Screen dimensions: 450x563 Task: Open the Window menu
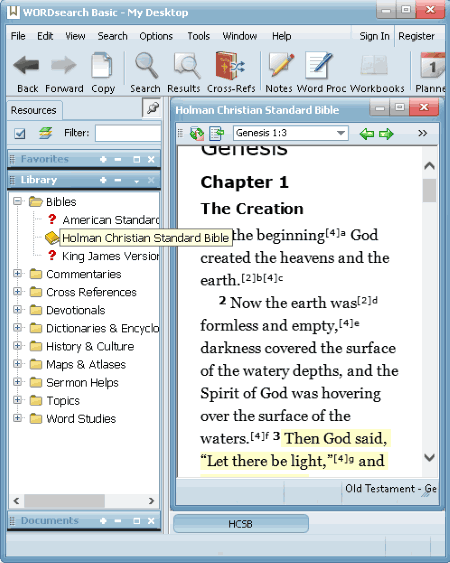pos(240,36)
